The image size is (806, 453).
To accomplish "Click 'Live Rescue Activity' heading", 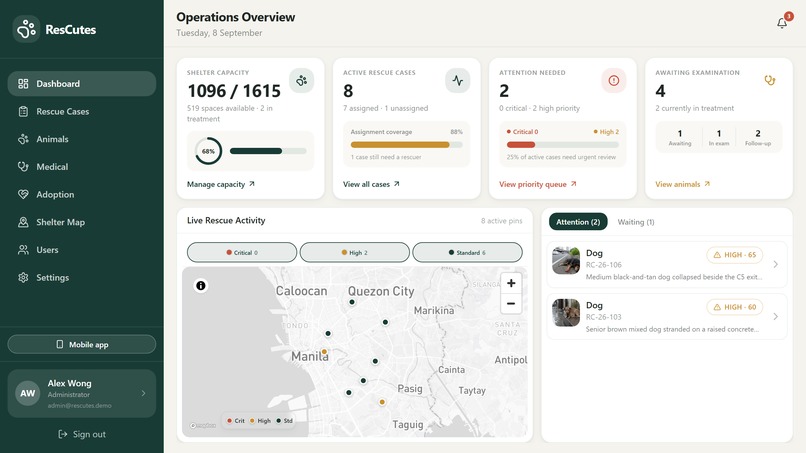I will click(x=226, y=220).
